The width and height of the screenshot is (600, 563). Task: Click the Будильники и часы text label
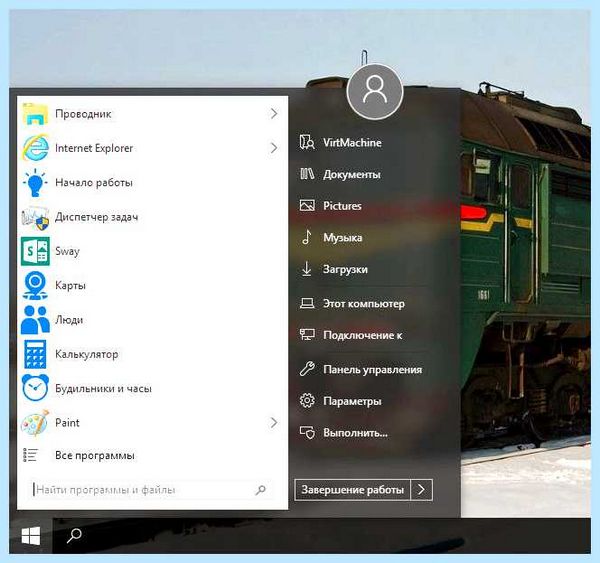[x=103, y=388]
